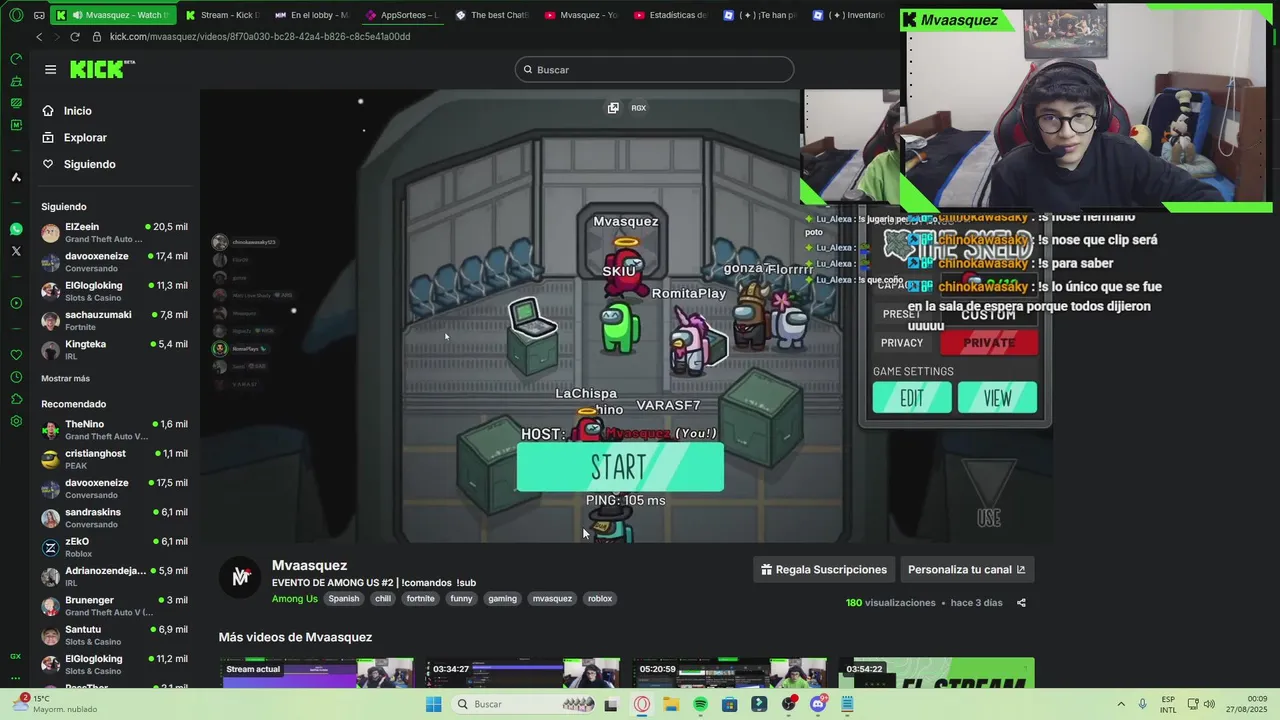
Task: Switch to En el lobby tab
Action: coord(311,15)
